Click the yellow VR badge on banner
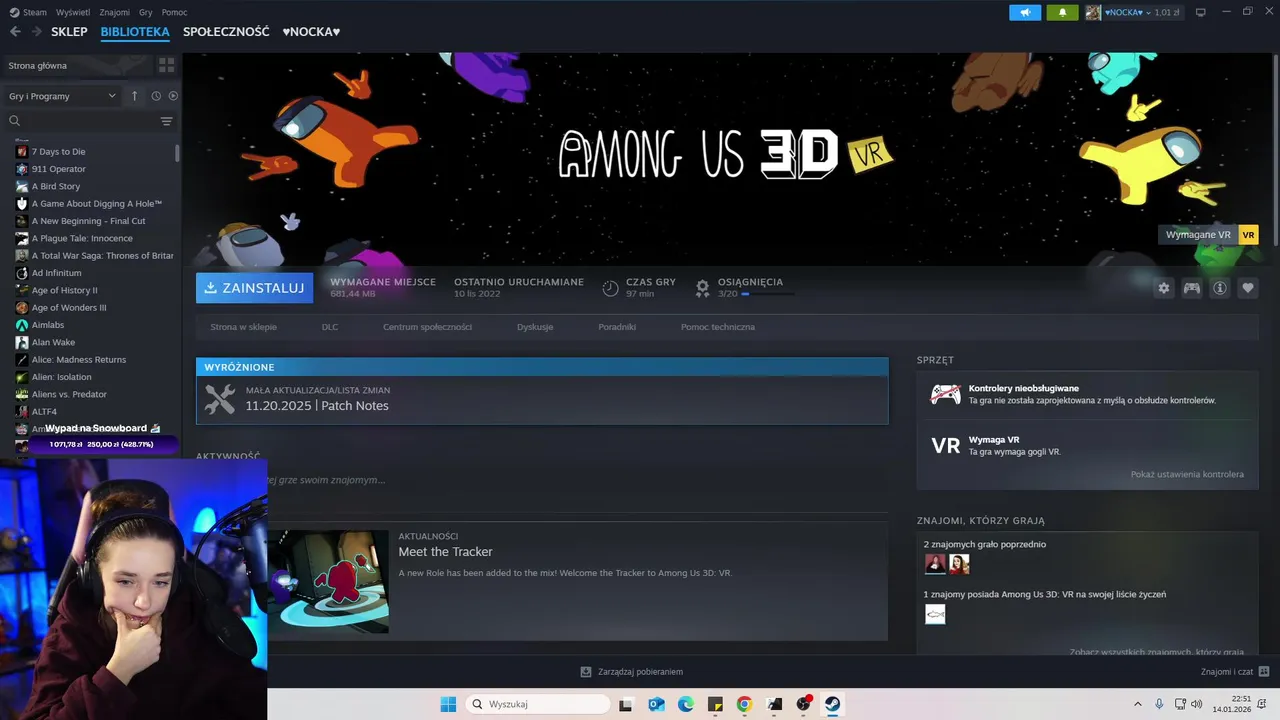The height and width of the screenshot is (720, 1280). 1247,235
